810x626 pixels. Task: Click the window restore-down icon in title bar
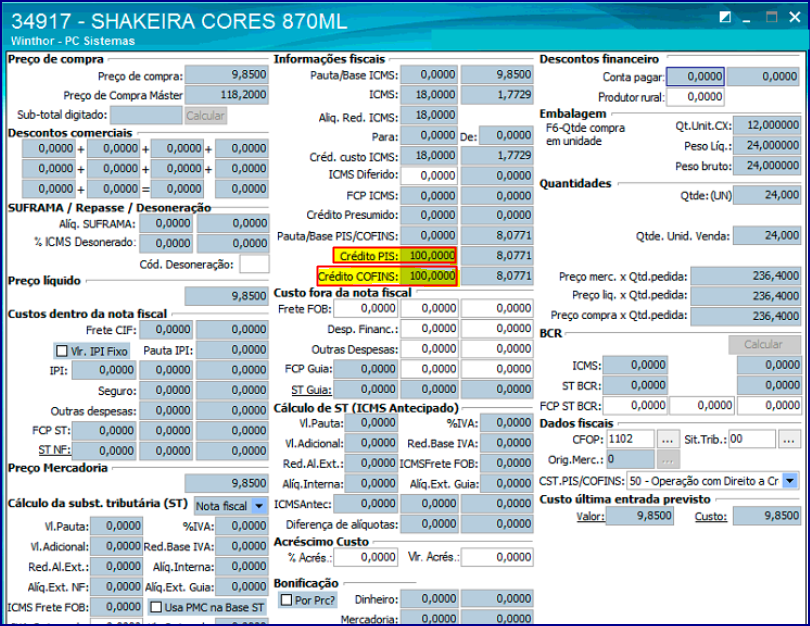point(725,18)
